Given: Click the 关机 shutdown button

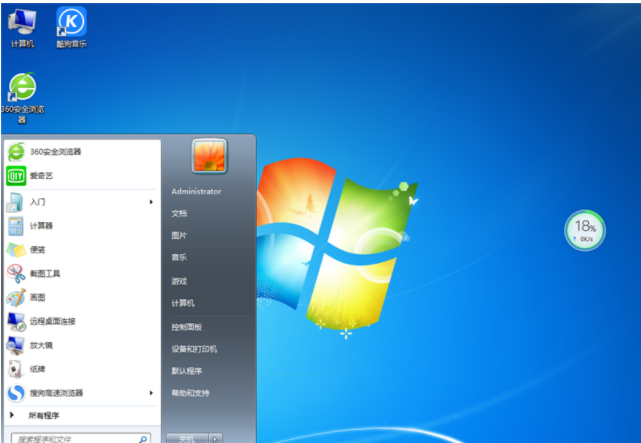Looking at the screenshot, I should tap(185, 438).
